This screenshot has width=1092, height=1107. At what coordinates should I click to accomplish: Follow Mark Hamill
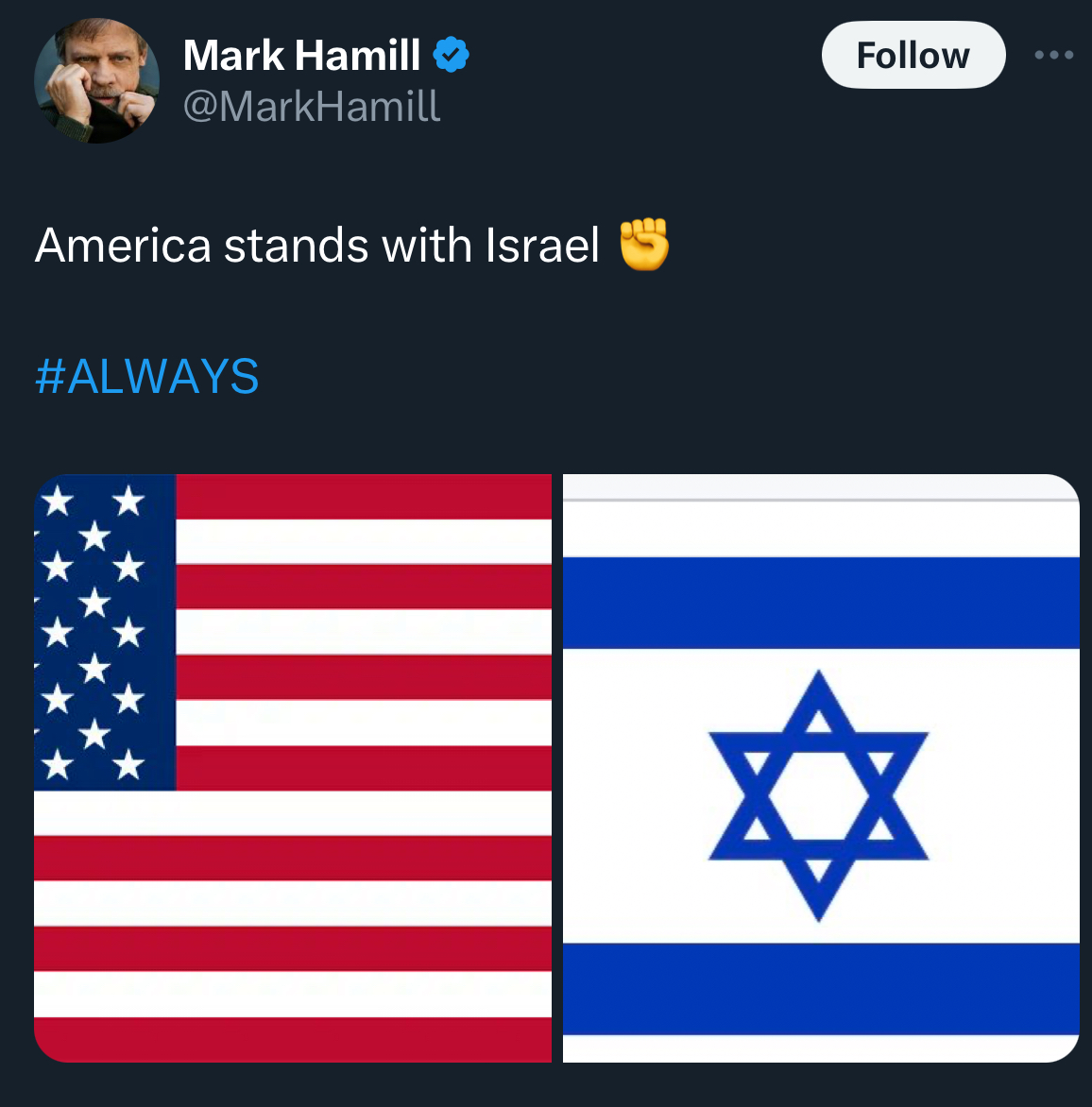coord(913,55)
